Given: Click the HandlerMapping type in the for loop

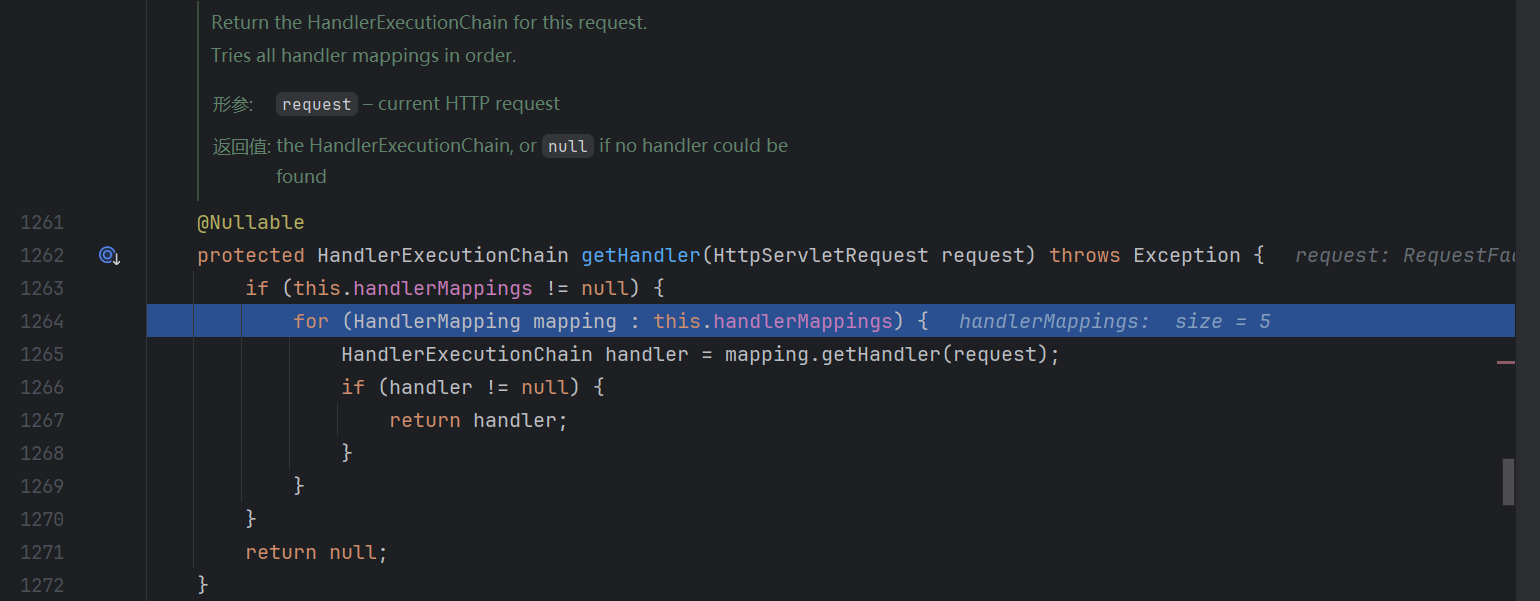Looking at the screenshot, I should (437, 321).
